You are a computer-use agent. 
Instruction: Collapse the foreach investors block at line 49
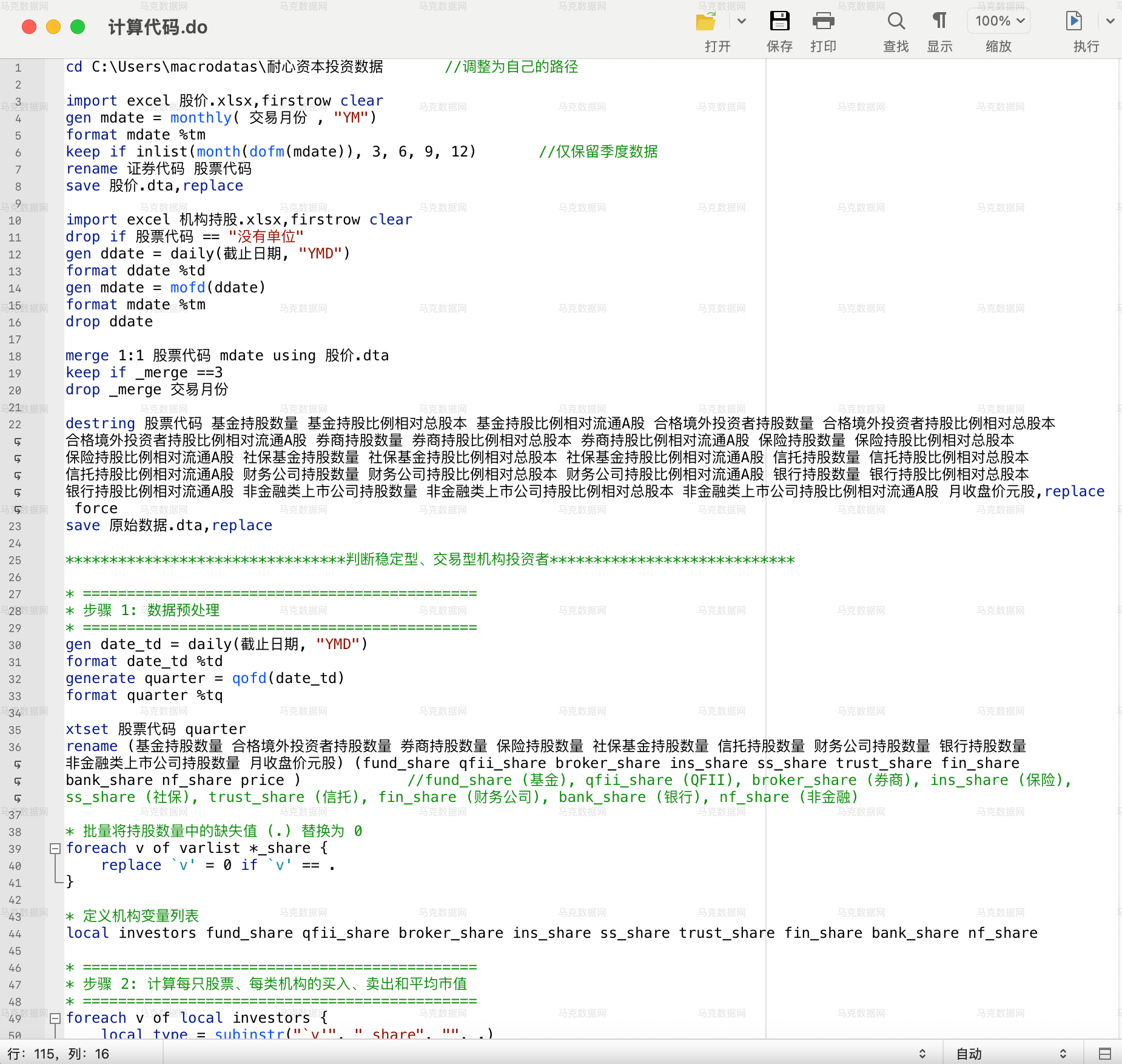(55, 1018)
